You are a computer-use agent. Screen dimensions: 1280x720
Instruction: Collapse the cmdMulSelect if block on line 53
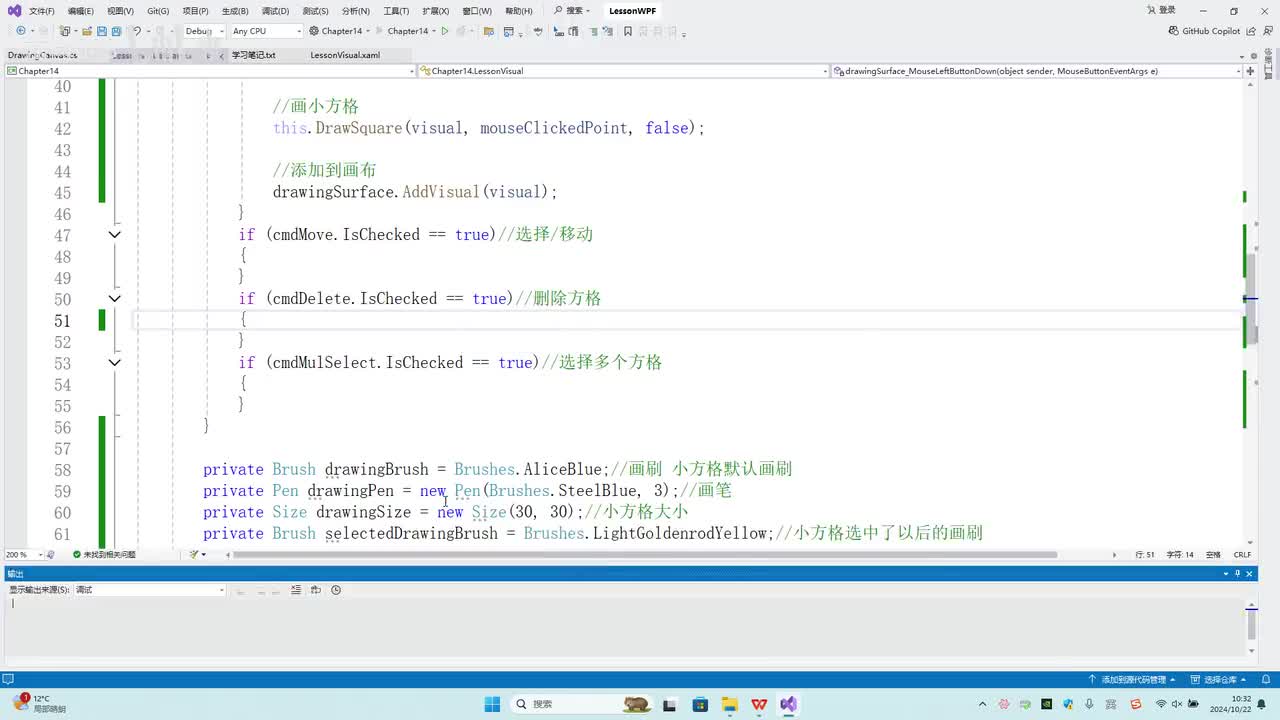tap(114, 363)
